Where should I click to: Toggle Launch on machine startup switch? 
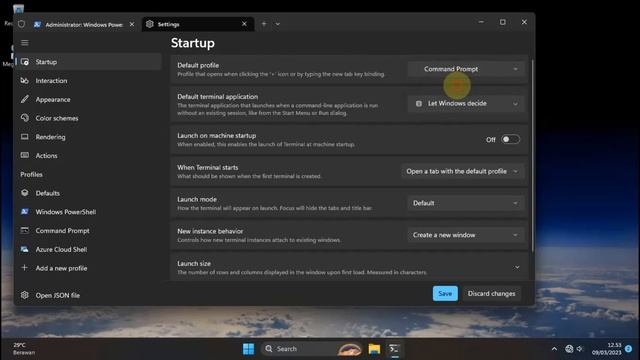(510, 139)
